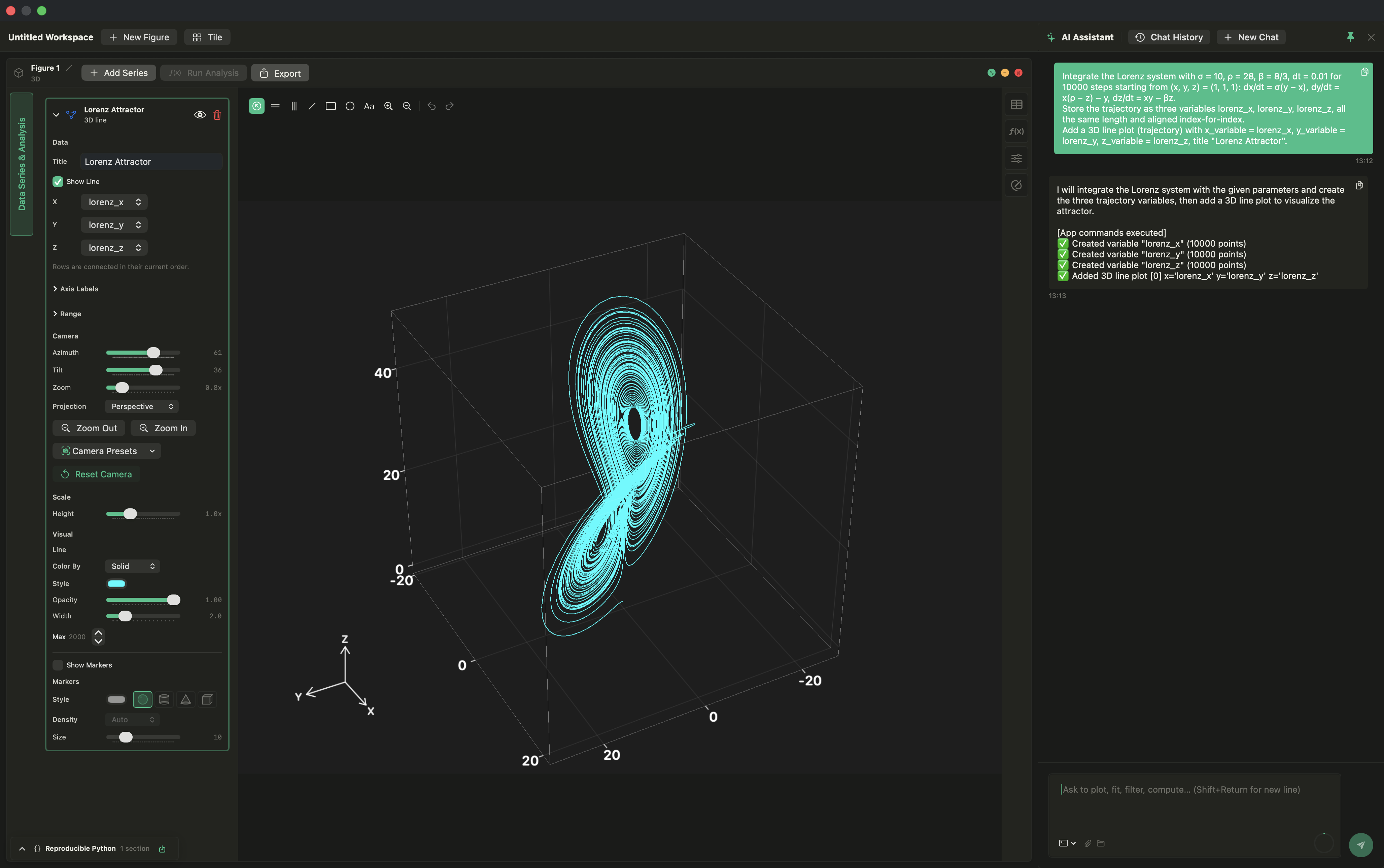The image size is (1384, 868).
Task: Select the horizontal lines annotation tool
Action: coord(275,106)
